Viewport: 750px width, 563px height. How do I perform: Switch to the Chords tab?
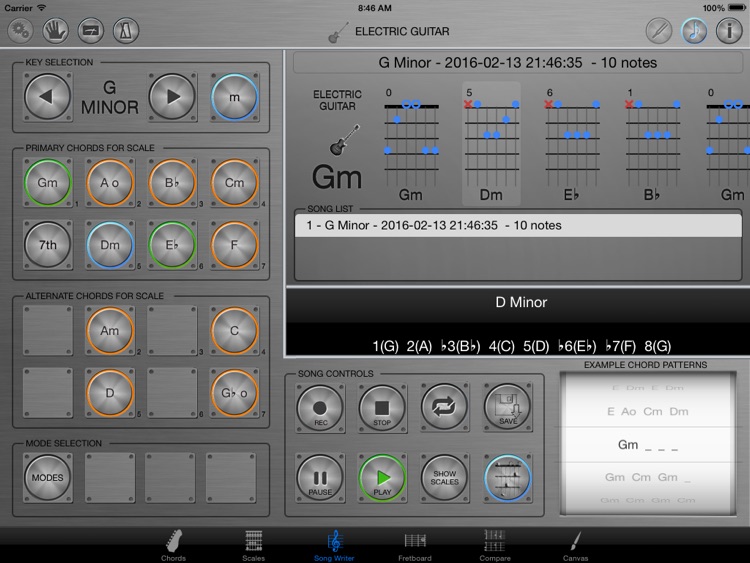click(x=173, y=545)
